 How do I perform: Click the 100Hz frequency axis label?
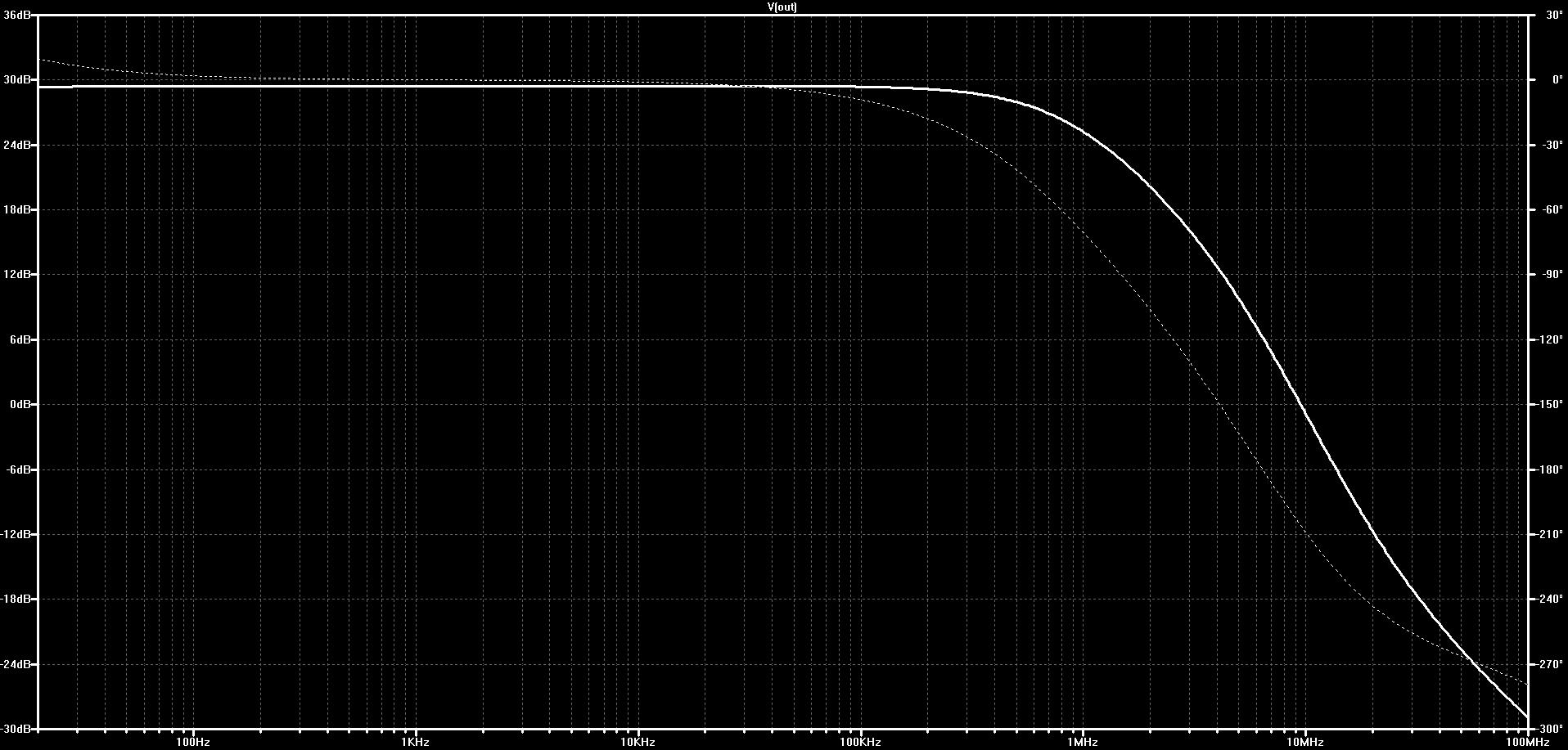(x=193, y=743)
